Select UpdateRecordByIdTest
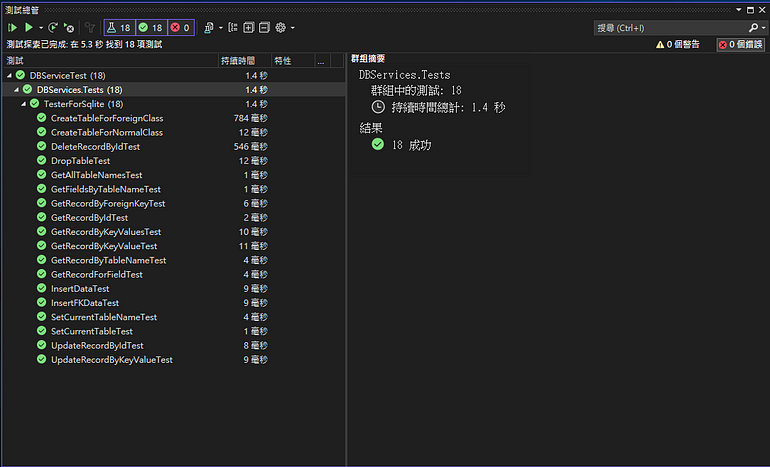This screenshot has width=770, height=467. click(97, 346)
